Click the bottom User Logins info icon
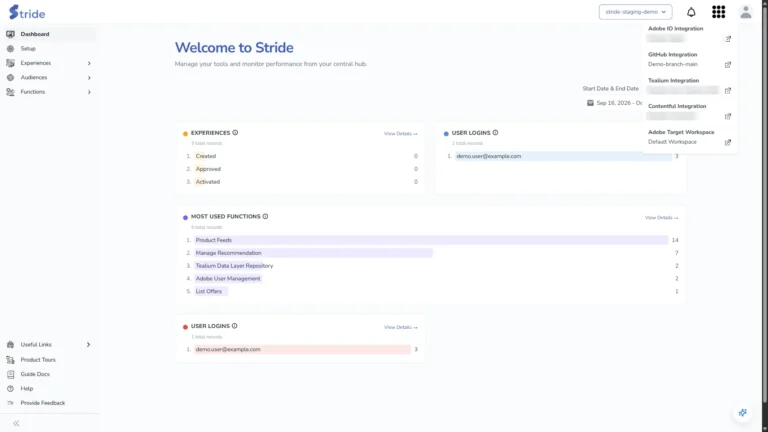This screenshot has width=768, height=432. tap(235, 326)
